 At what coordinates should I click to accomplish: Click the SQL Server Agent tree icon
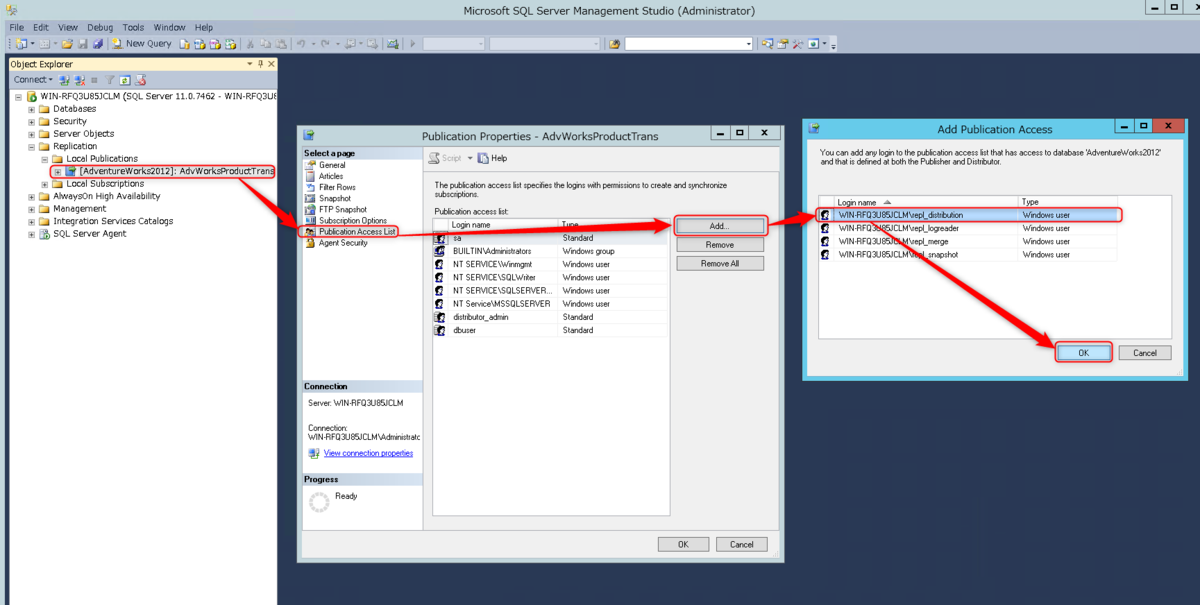click(45, 234)
